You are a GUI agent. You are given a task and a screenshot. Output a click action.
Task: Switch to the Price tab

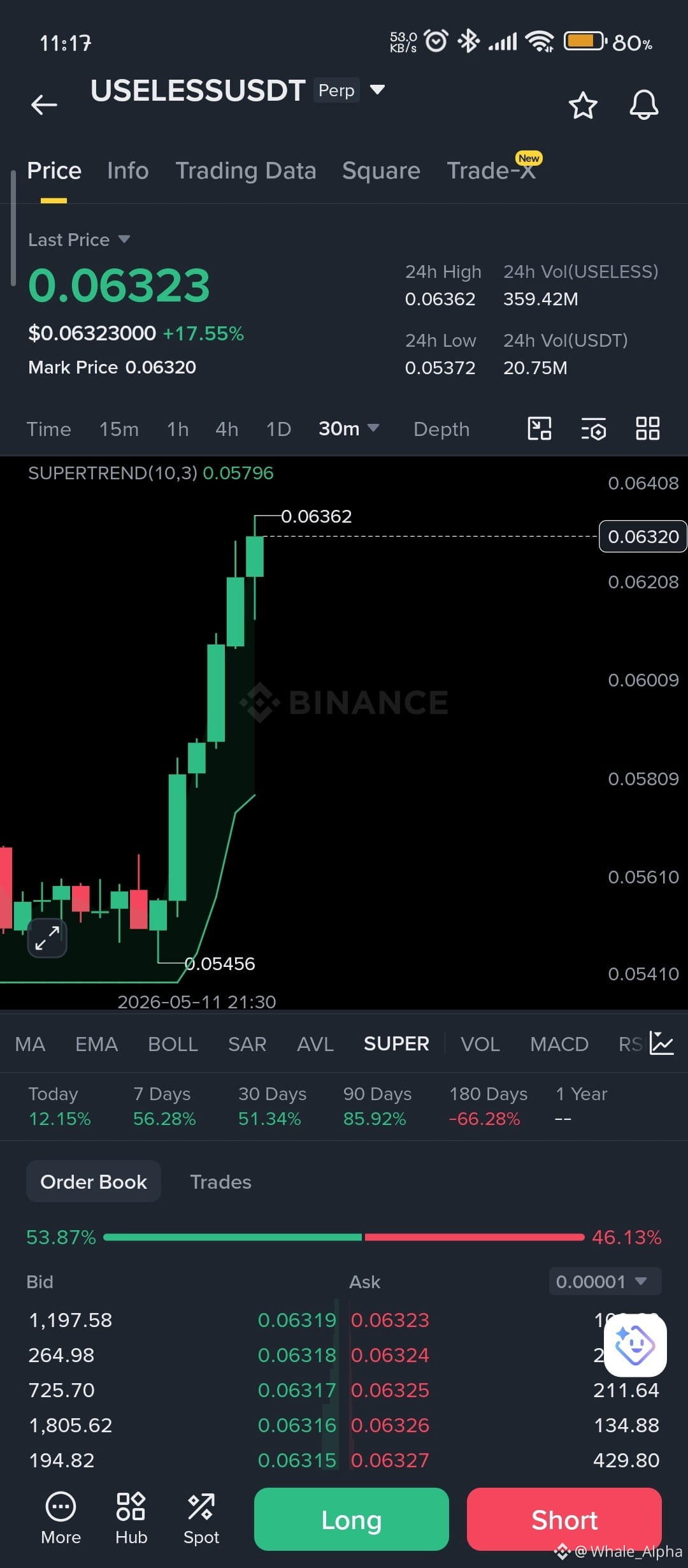click(x=54, y=171)
